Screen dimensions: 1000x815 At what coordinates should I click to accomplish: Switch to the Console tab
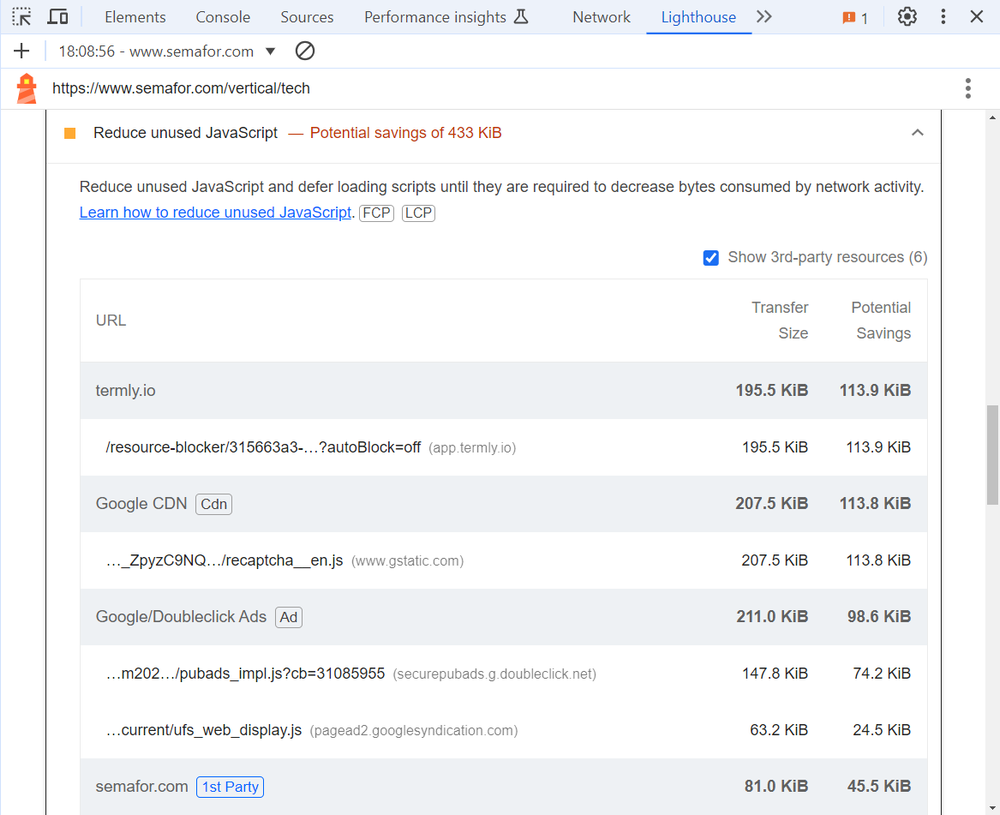[223, 17]
